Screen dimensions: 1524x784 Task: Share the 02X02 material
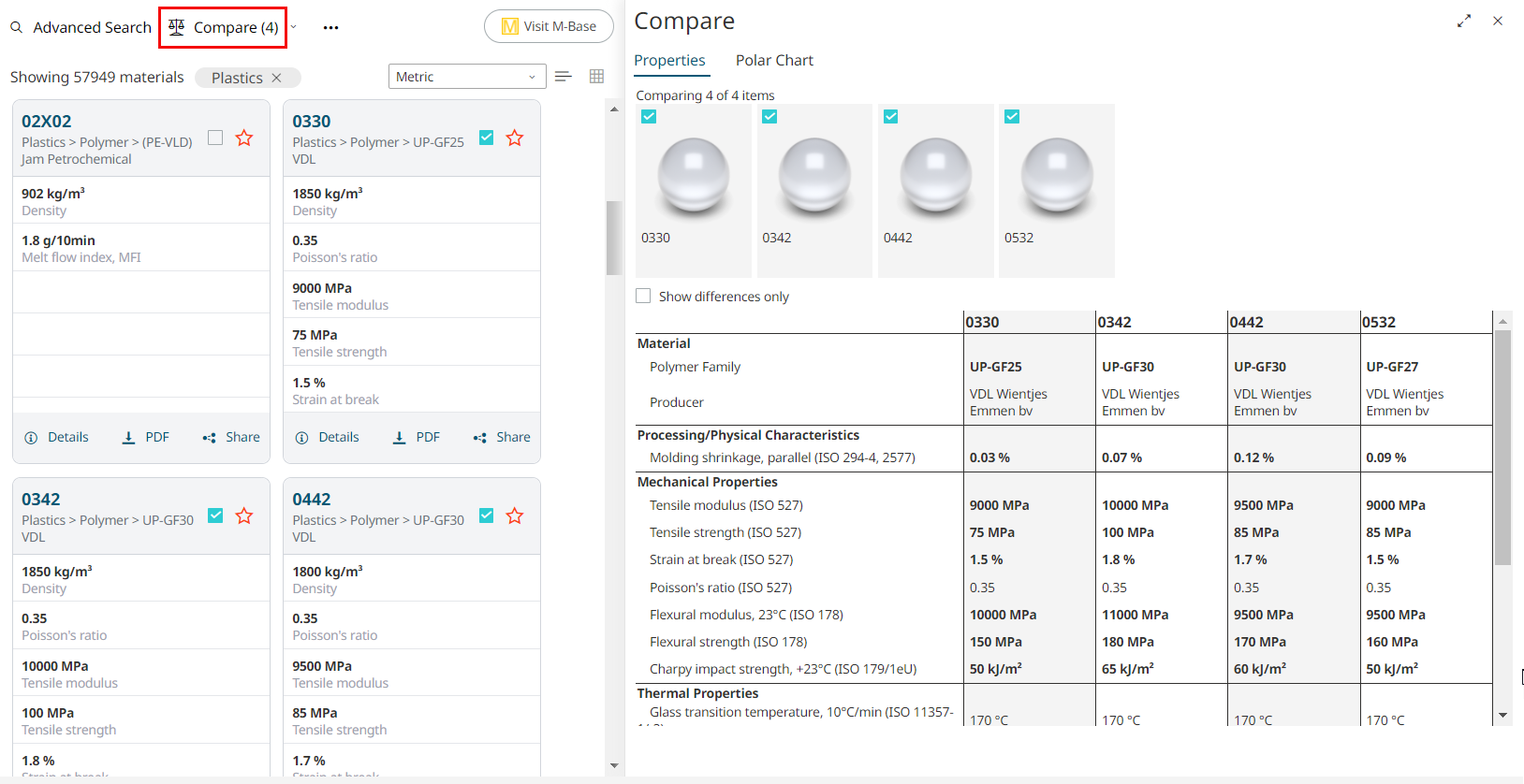tap(231, 437)
